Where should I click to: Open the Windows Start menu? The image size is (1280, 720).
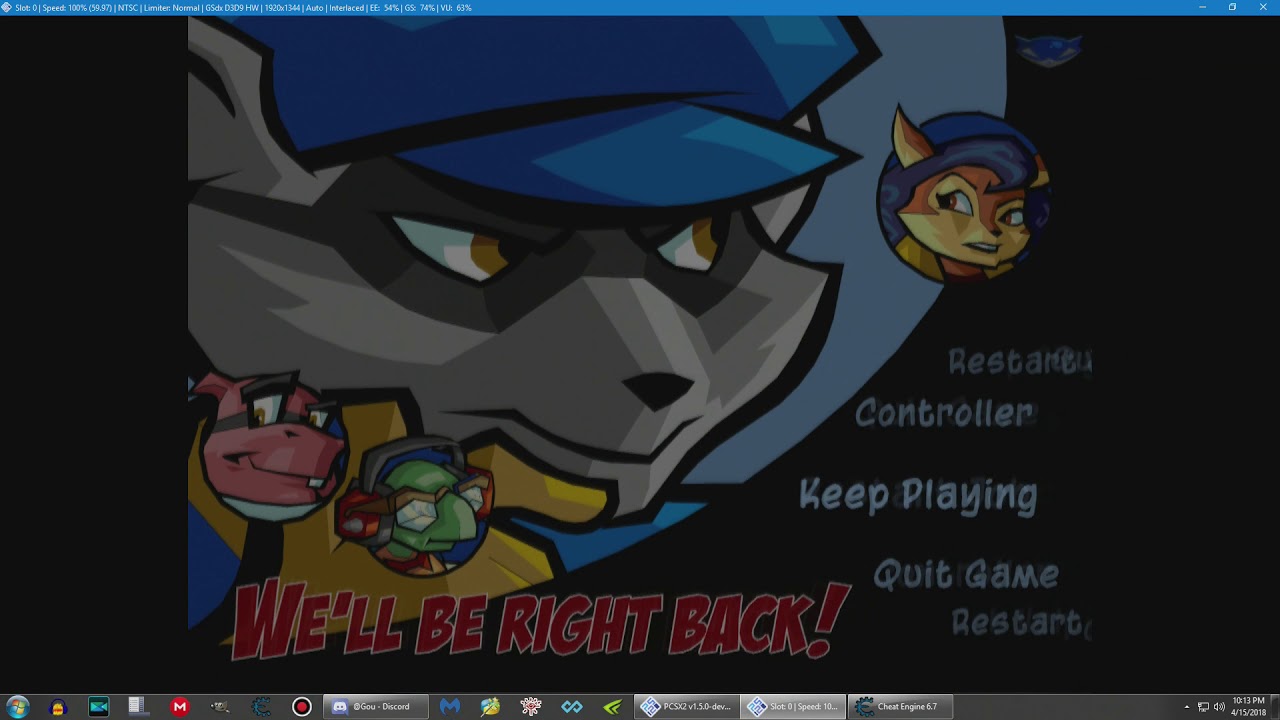17,707
